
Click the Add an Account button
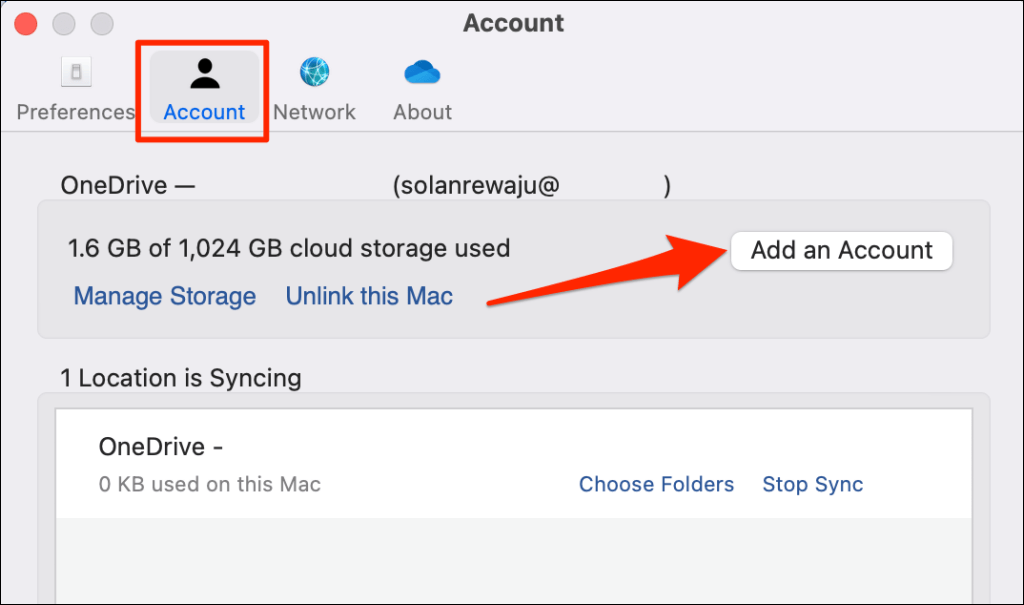(841, 250)
